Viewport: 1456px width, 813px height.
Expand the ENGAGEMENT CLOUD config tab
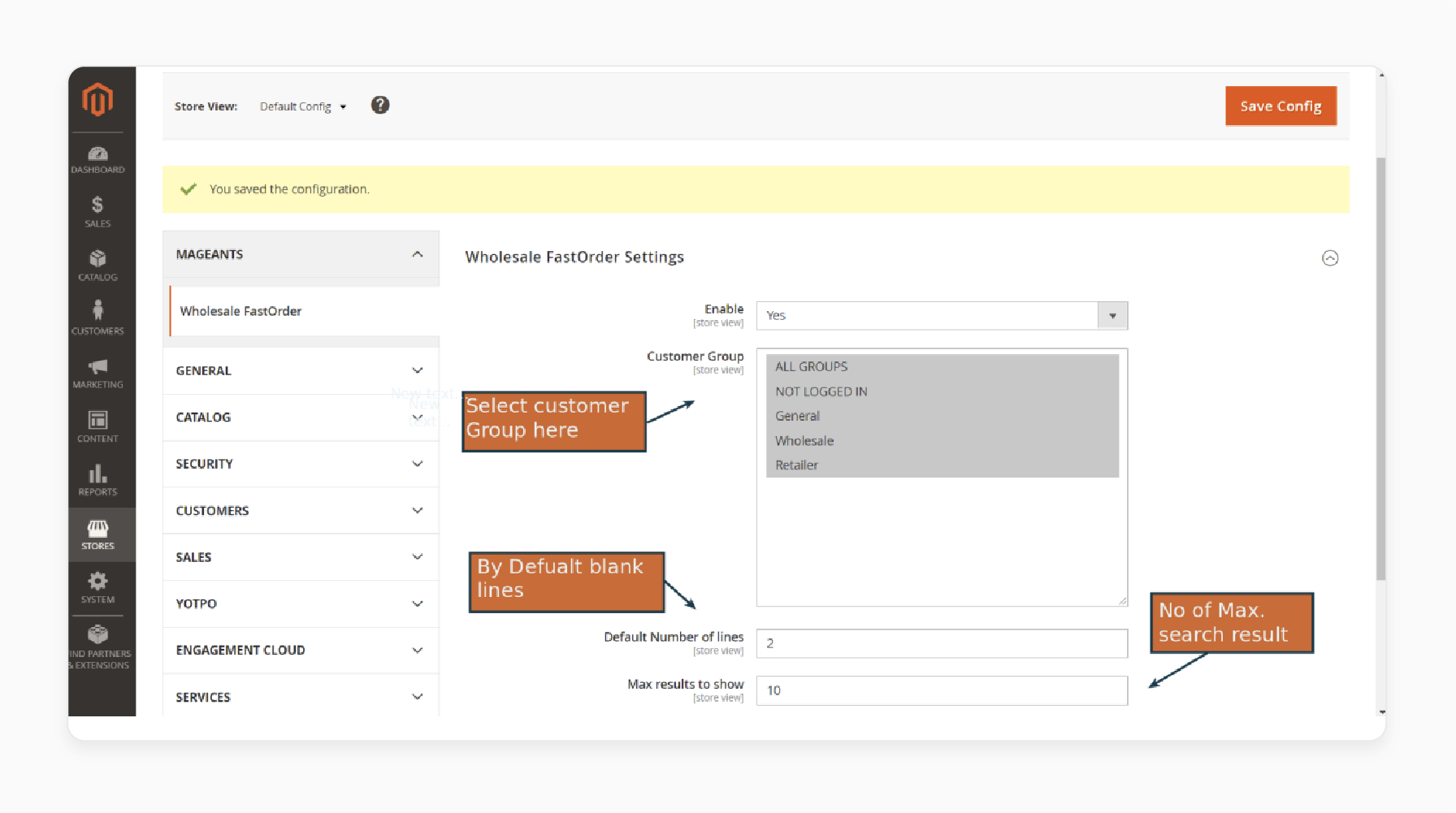[301, 650]
